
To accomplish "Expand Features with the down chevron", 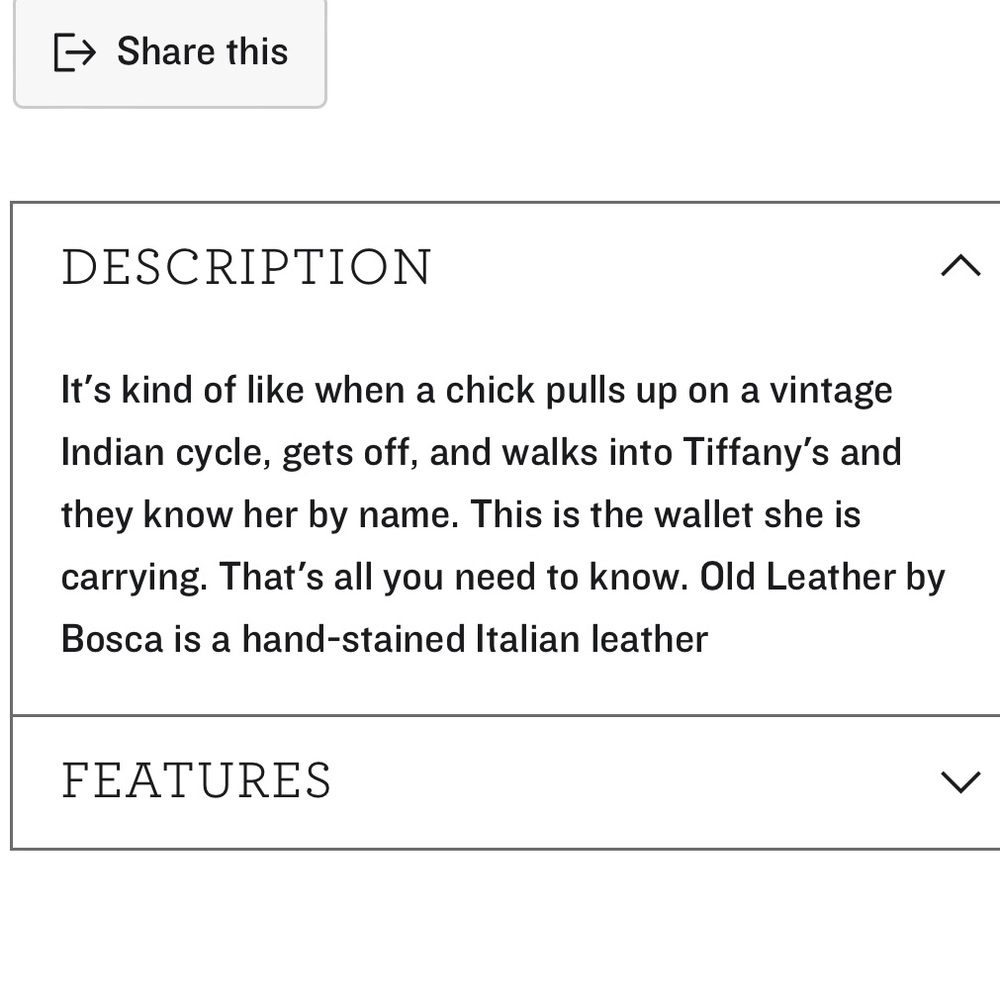I will coord(961,781).
